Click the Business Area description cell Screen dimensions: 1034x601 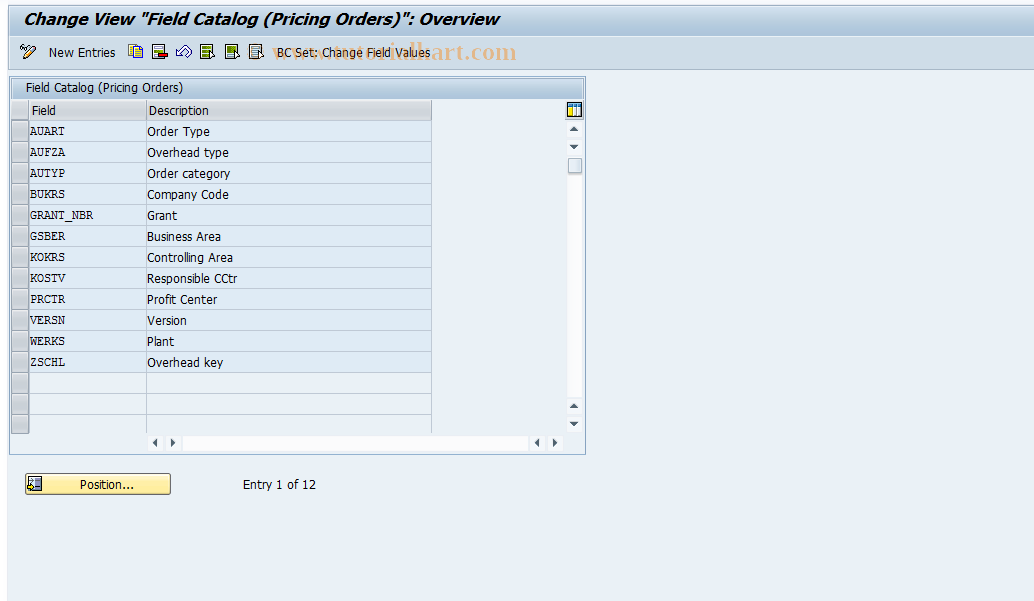click(289, 236)
